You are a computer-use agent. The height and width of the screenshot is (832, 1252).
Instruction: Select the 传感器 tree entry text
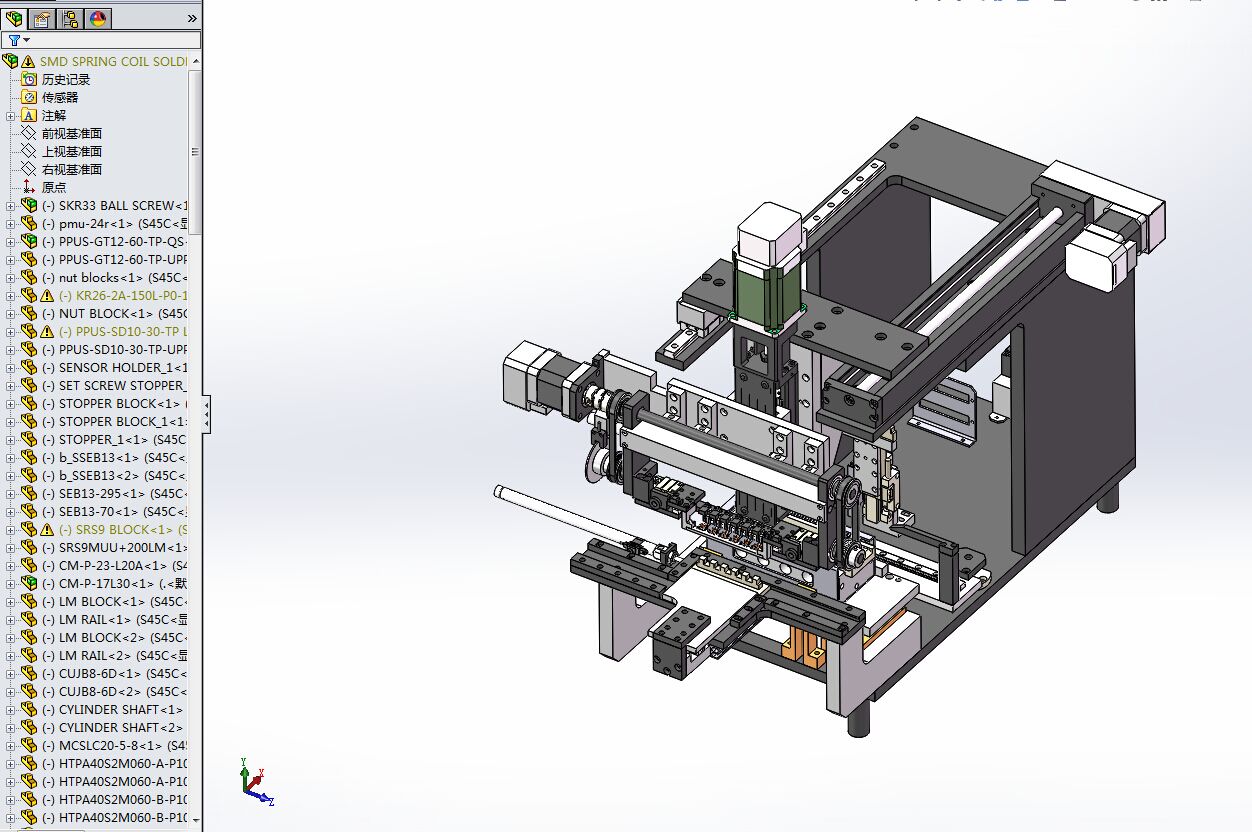coord(60,97)
